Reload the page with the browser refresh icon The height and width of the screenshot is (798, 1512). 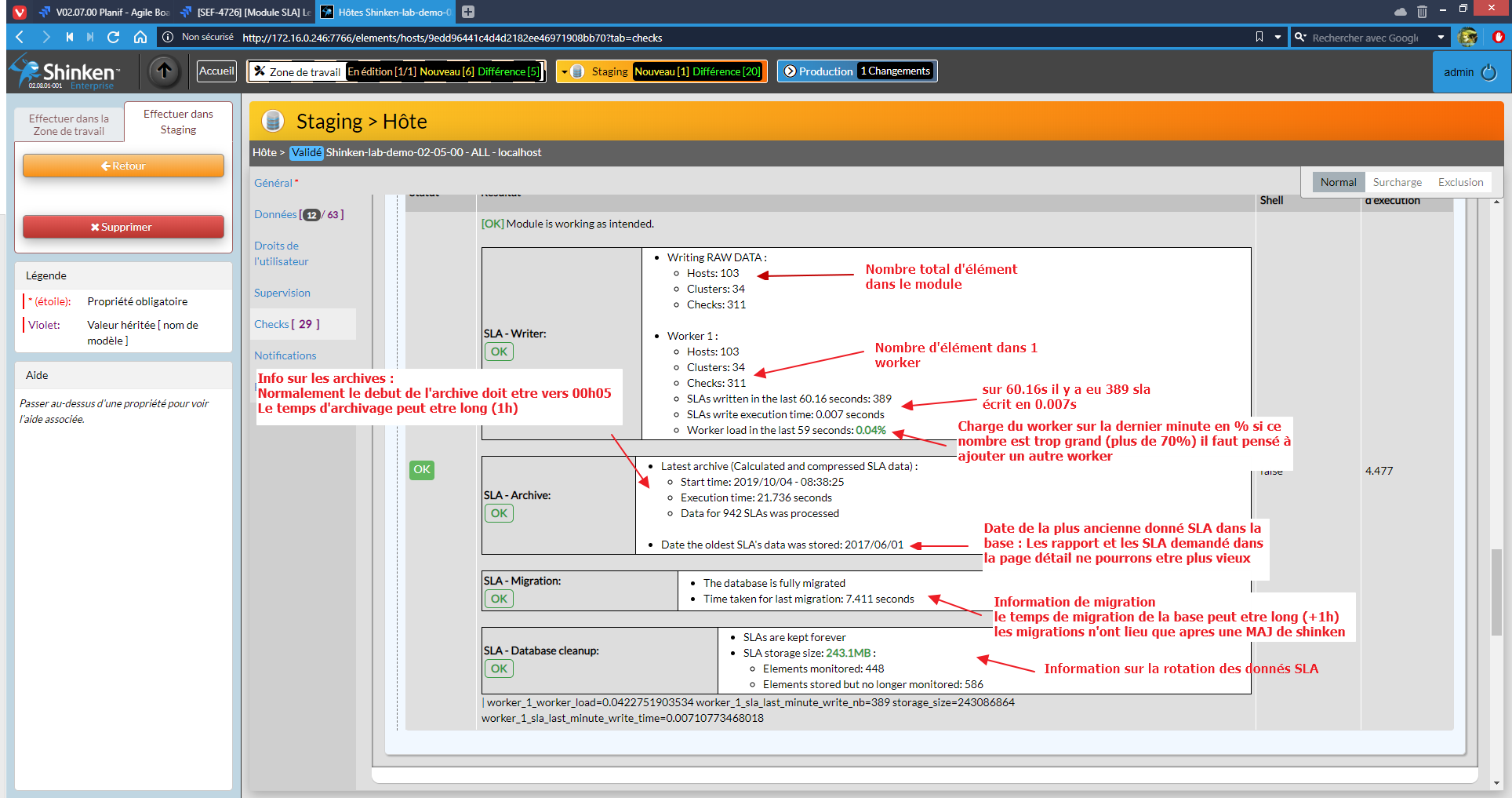(114, 37)
